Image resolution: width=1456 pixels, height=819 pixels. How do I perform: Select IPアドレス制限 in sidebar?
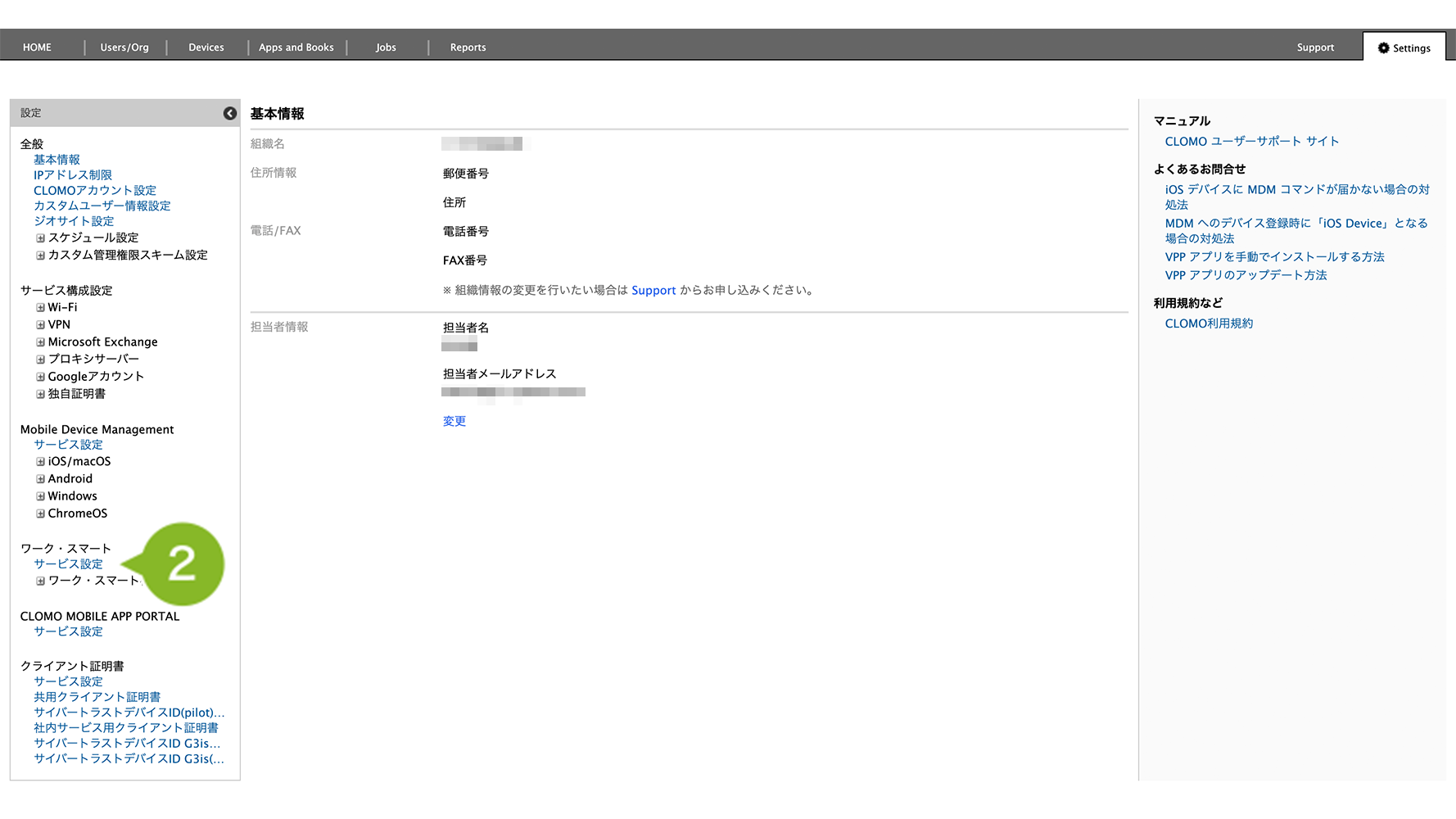(x=73, y=175)
